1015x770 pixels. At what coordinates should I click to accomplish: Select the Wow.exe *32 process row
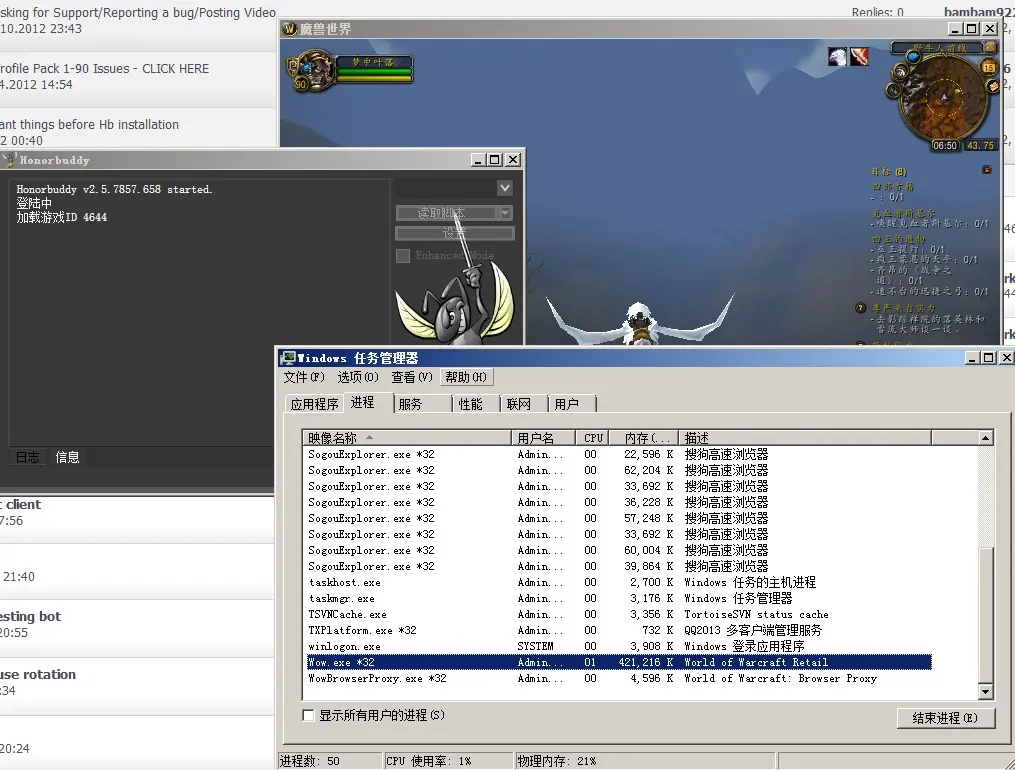(x=619, y=663)
